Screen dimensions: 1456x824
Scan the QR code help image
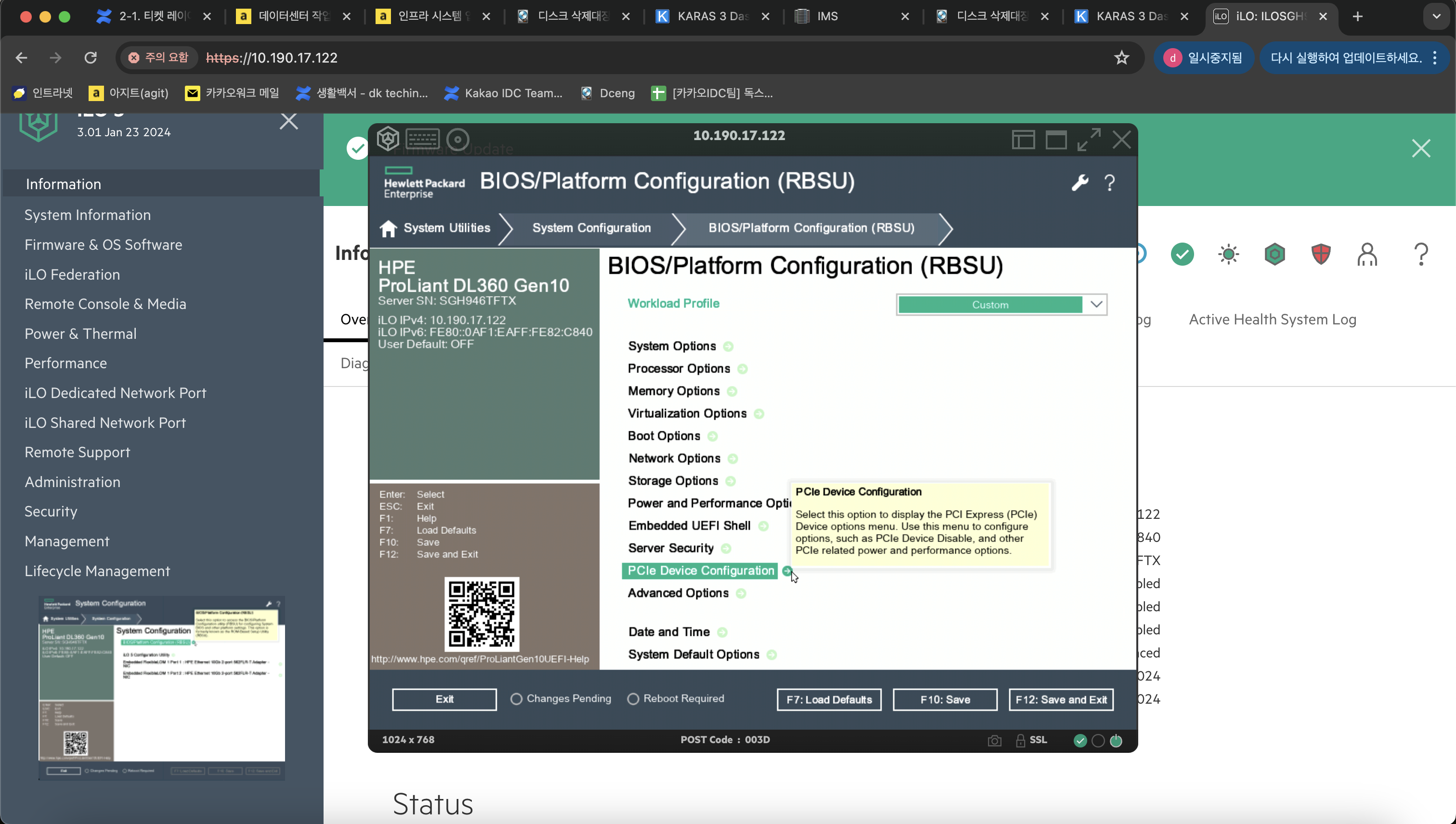coord(481,614)
